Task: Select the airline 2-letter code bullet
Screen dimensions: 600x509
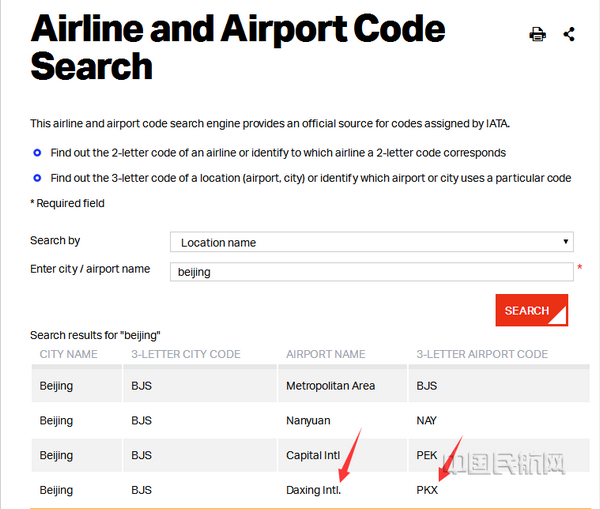Action: pos(37,153)
